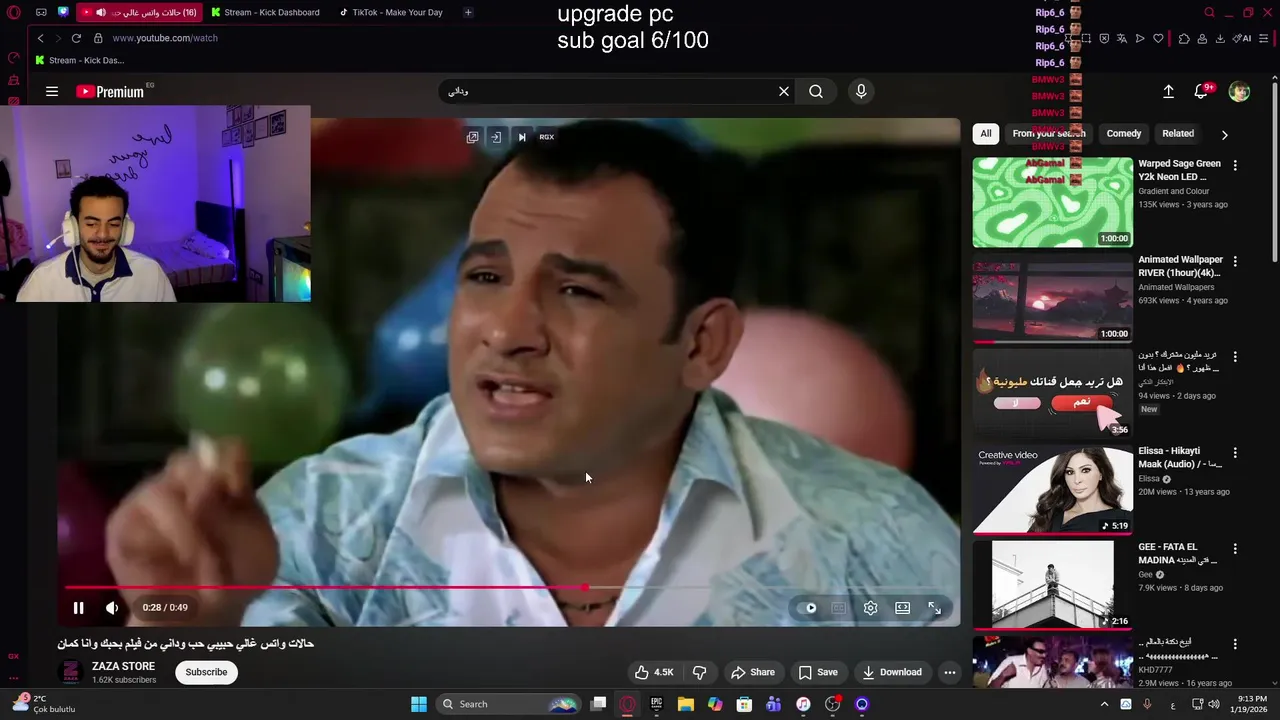The height and width of the screenshot is (720, 1280).
Task: Open the YouTube guide hamburger menu
Action: 52,91
